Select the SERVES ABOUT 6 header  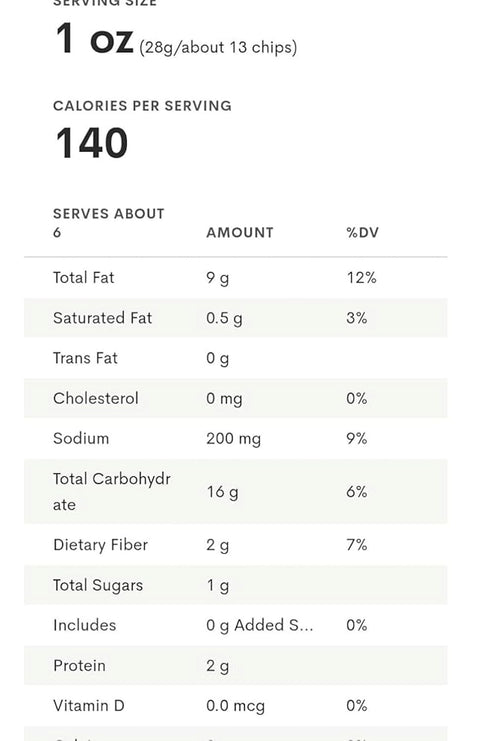109,223
